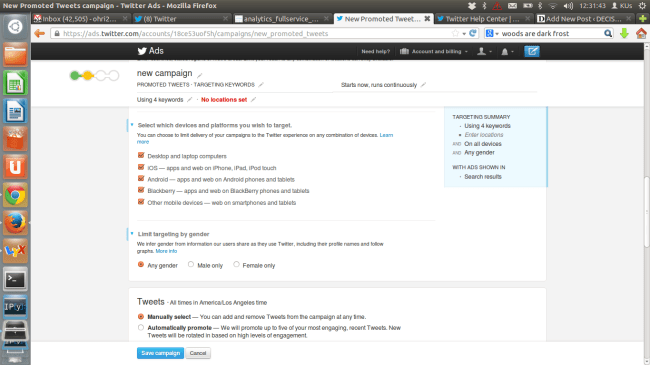Launch Google Chrome from the dock
650x365 pixels.
15,195
